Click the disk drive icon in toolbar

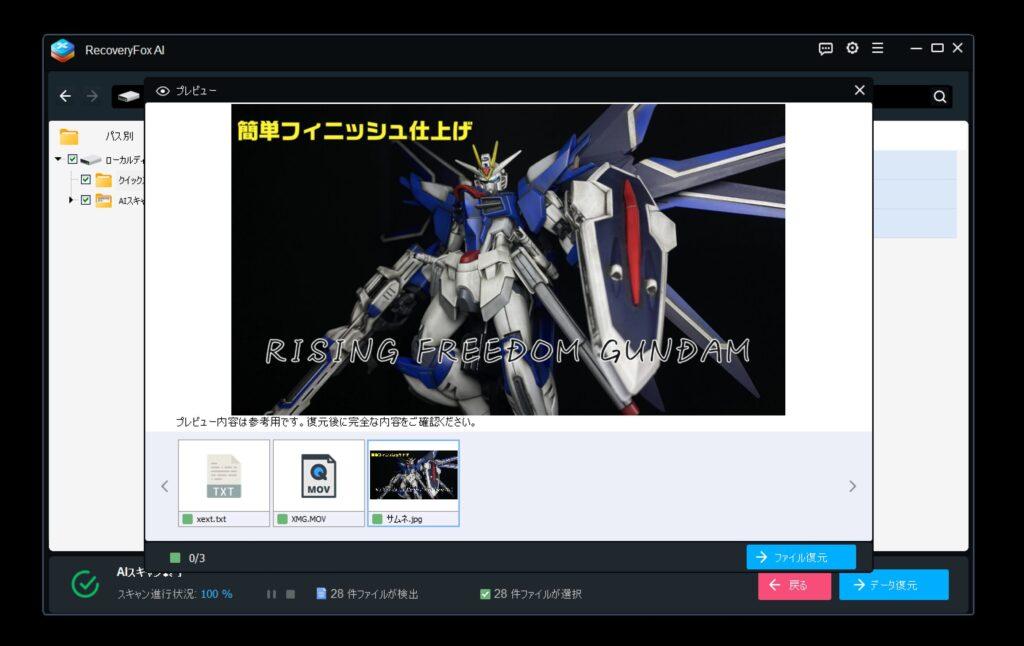tap(129, 96)
